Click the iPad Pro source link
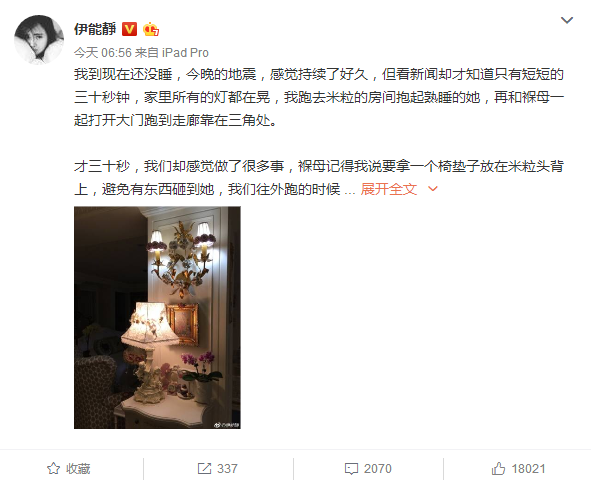This screenshot has height=484, width=591. [185, 53]
